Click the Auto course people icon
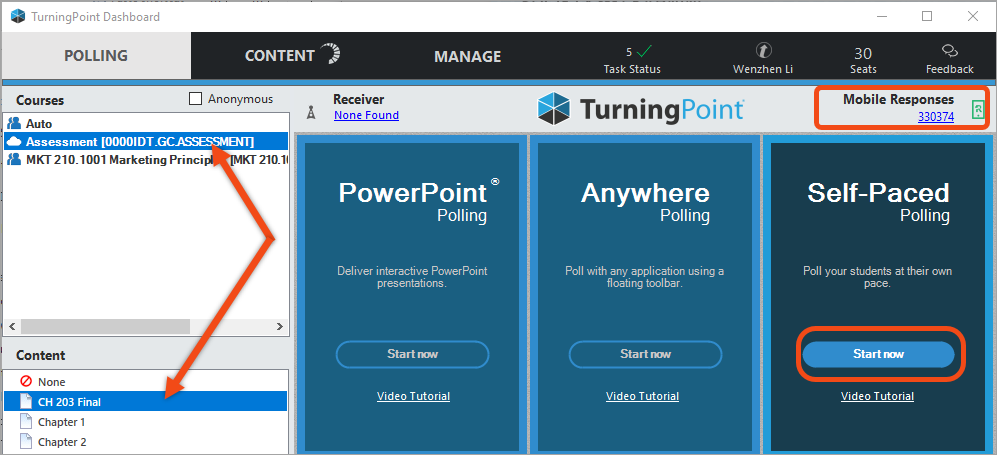Image resolution: width=997 pixels, height=455 pixels. pyautogui.click(x=14, y=123)
